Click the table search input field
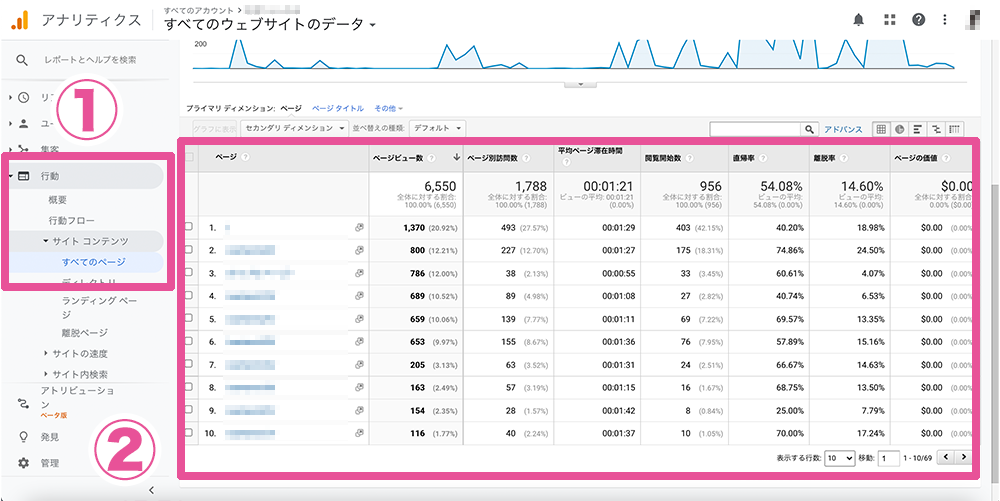Image resolution: width=1000 pixels, height=501 pixels. [x=756, y=129]
